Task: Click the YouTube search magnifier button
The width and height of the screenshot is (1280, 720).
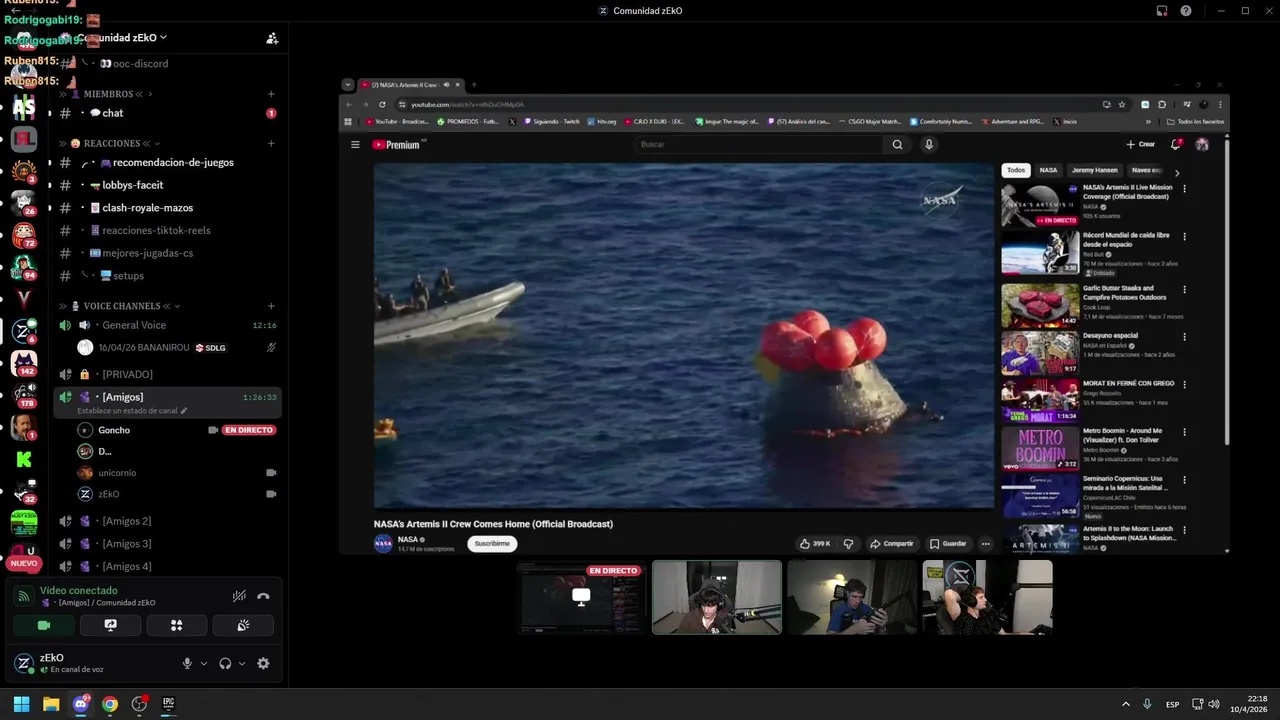Action: [x=897, y=144]
